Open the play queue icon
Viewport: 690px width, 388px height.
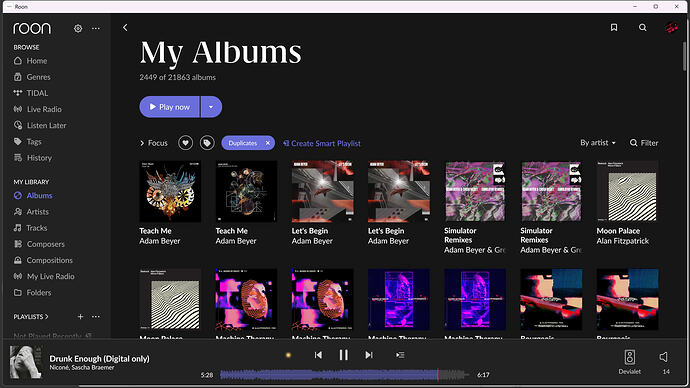[x=400, y=355]
